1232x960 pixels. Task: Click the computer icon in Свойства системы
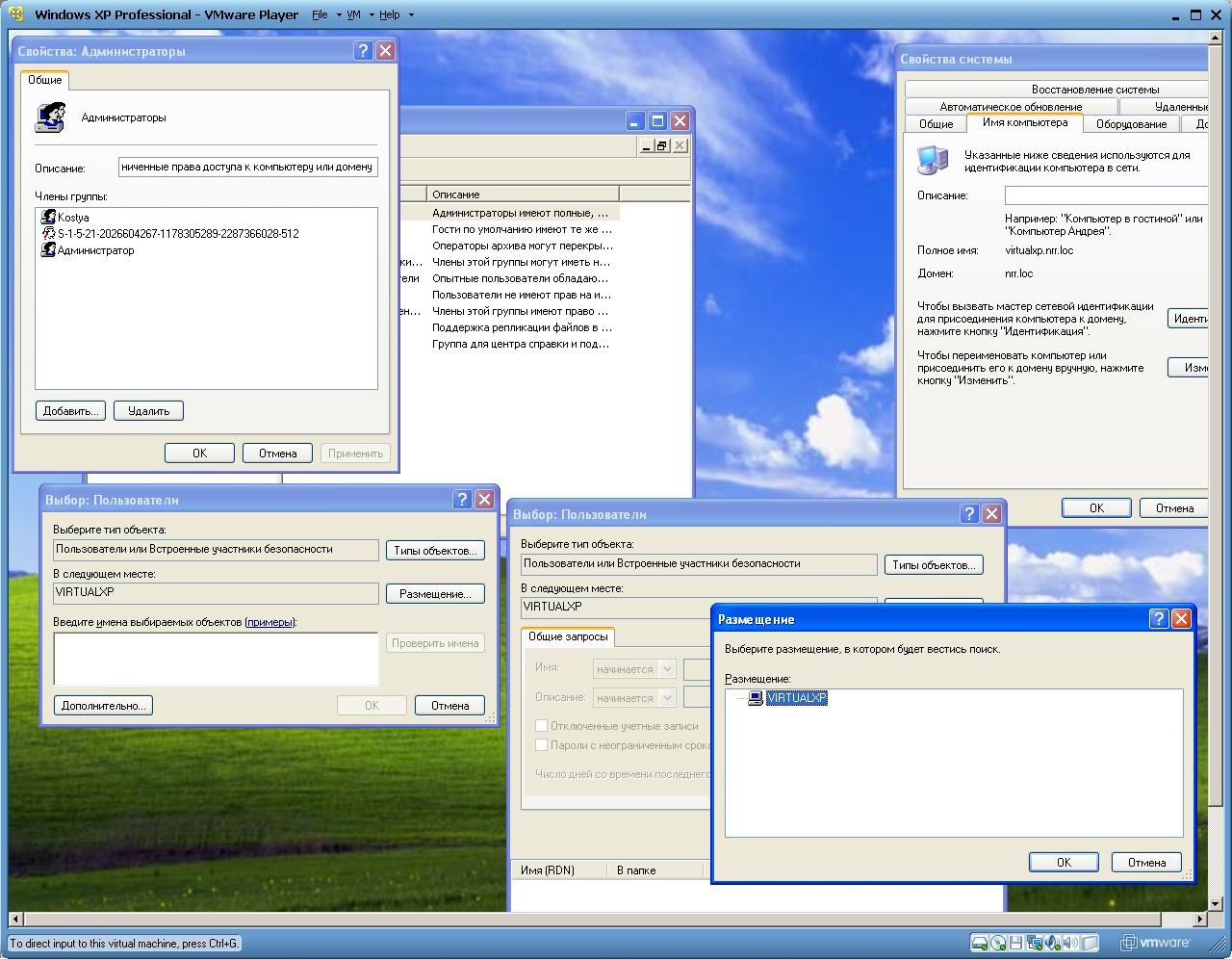(932, 160)
